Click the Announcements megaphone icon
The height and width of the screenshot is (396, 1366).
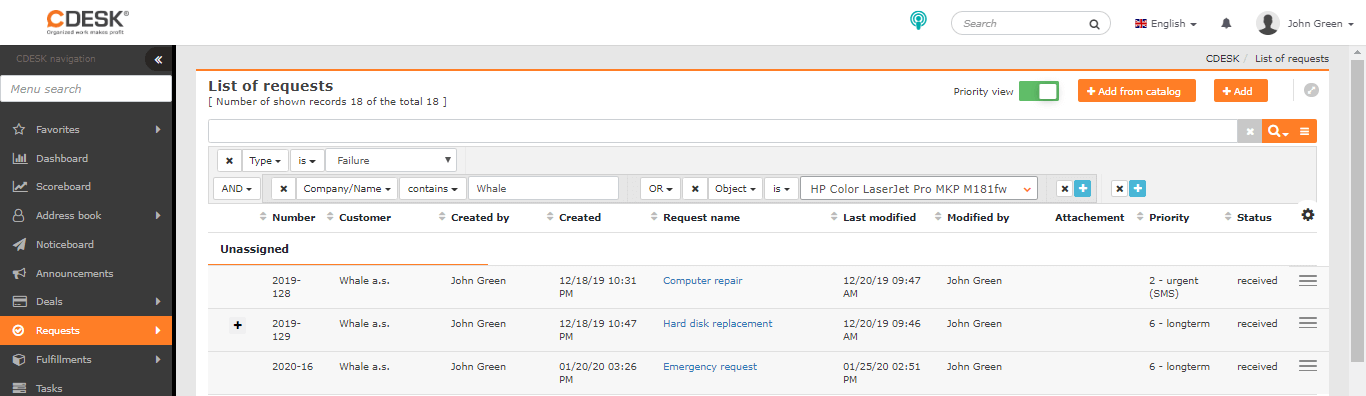(x=18, y=273)
